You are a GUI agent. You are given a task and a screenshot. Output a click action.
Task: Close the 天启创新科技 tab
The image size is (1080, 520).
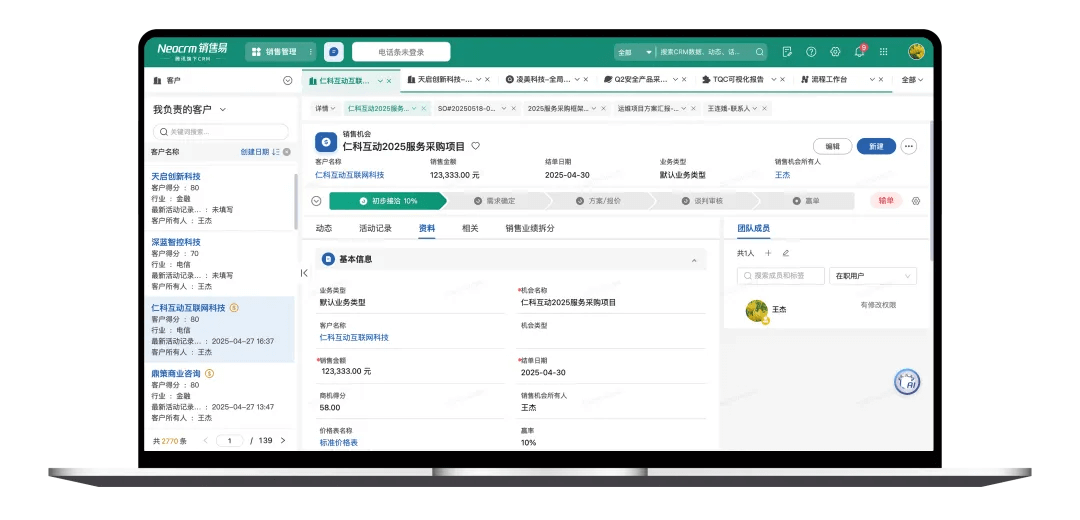tap(488, 79)
